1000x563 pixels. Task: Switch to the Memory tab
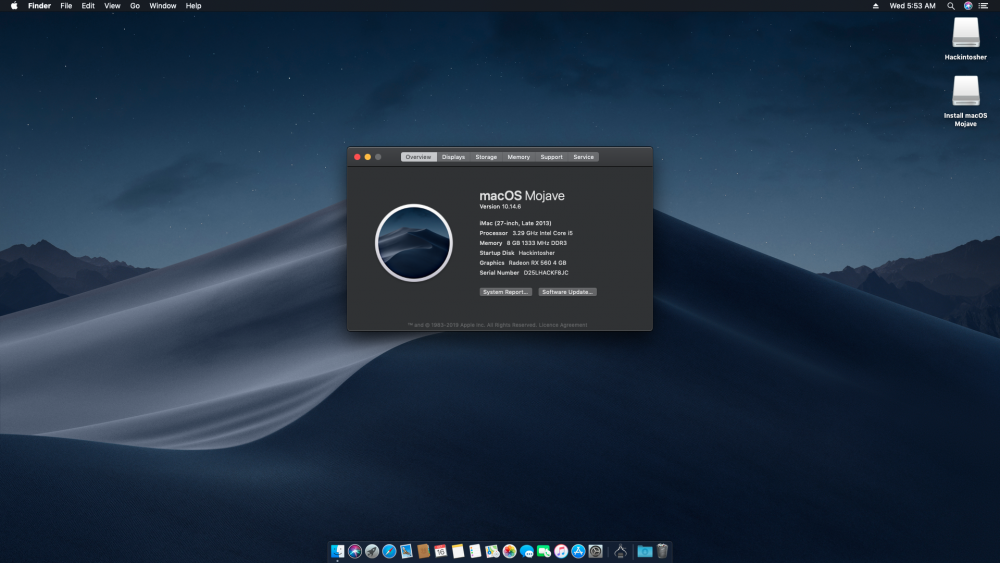(x=518, y=157)
